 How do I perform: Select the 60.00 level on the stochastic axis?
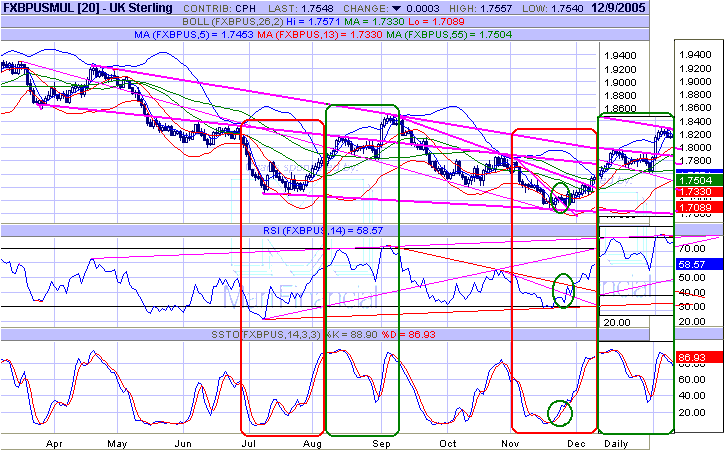(692, 379)
